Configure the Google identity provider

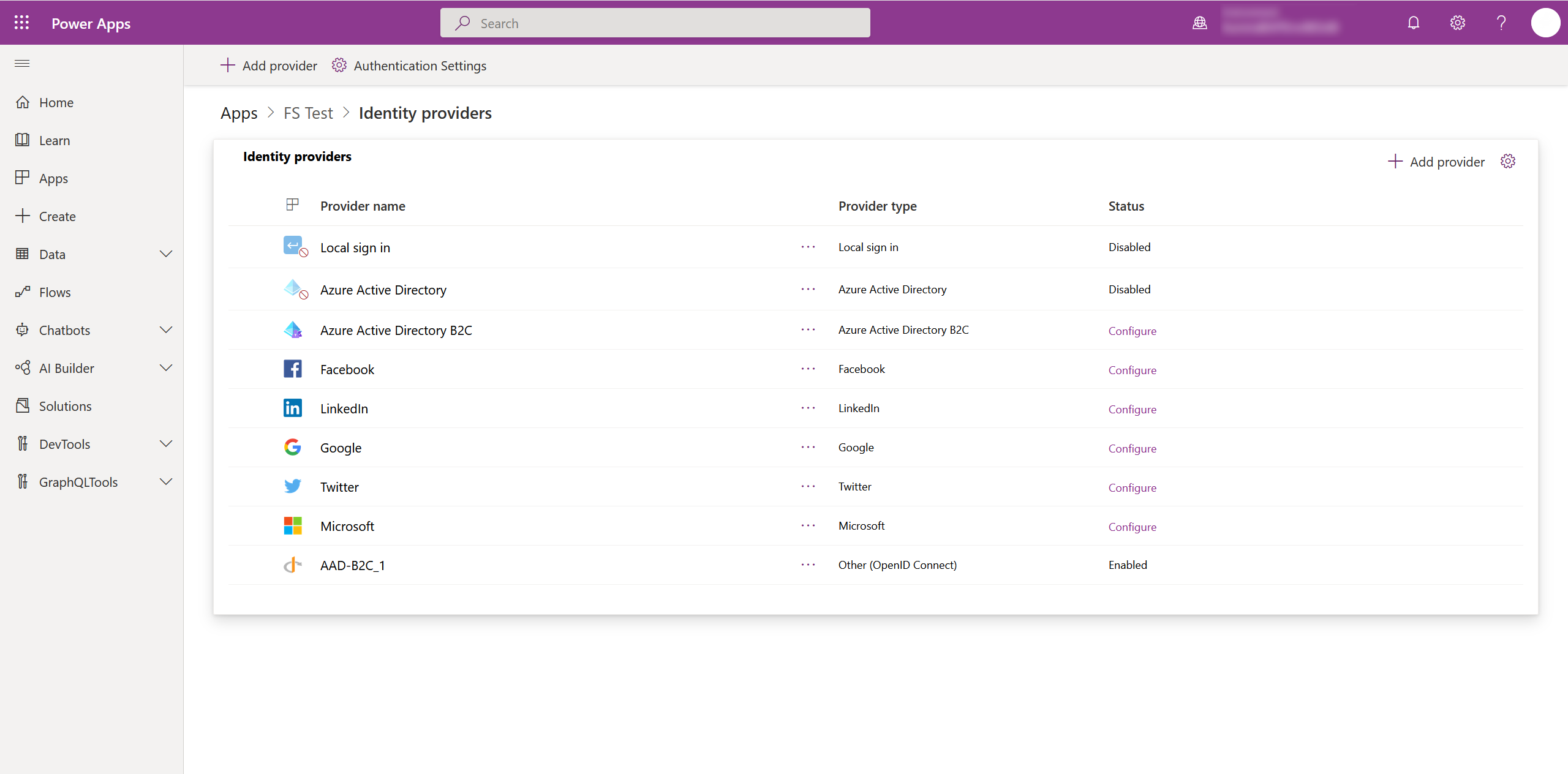pos(1131,448)
